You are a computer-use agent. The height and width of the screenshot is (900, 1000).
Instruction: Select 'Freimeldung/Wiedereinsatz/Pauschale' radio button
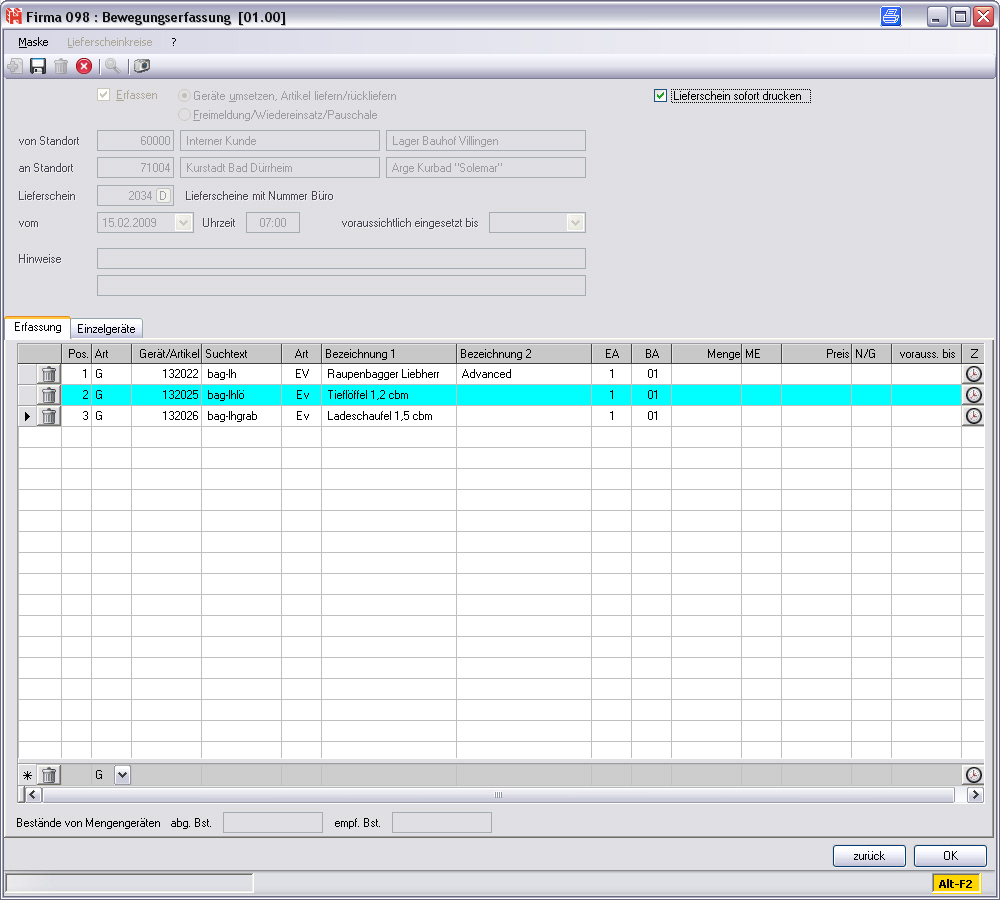coord(184,115)
